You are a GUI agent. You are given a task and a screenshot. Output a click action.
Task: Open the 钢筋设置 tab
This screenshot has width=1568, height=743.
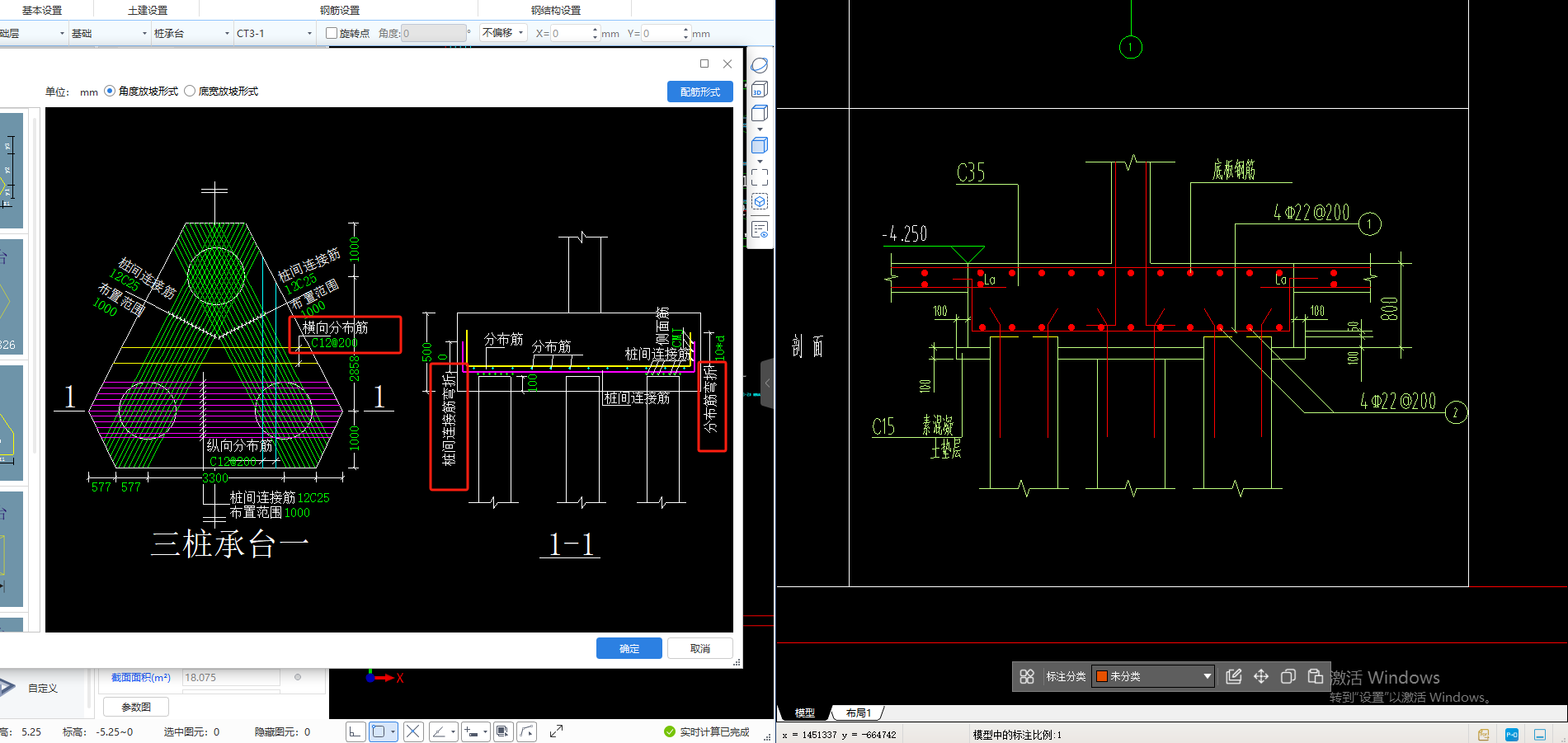click(340, 11)
